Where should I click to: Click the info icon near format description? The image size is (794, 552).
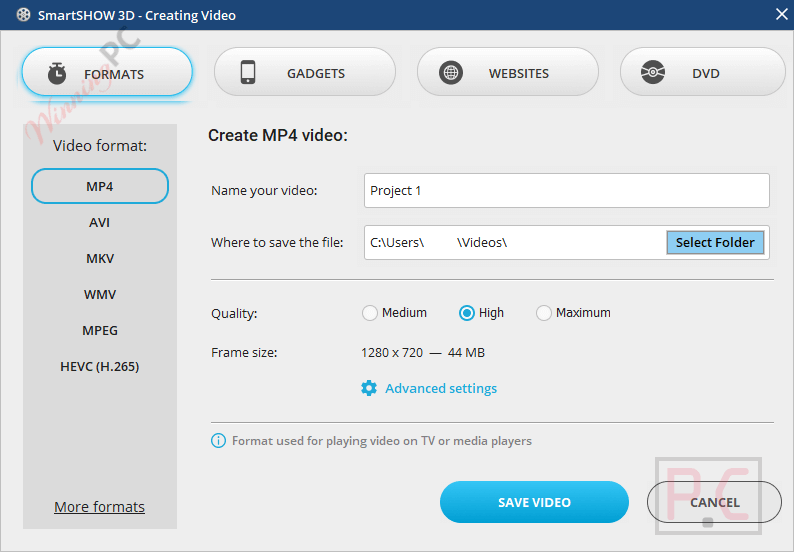pyautogui.click(x=218, y=441)
